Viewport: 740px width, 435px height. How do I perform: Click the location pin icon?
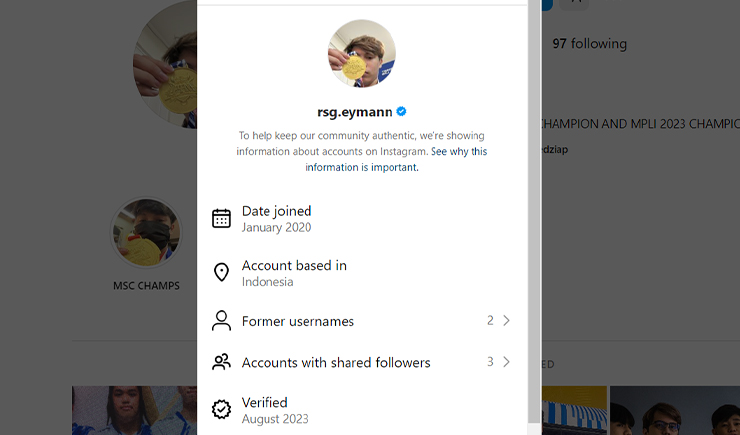pyautogui.click(x=221, y=273)
